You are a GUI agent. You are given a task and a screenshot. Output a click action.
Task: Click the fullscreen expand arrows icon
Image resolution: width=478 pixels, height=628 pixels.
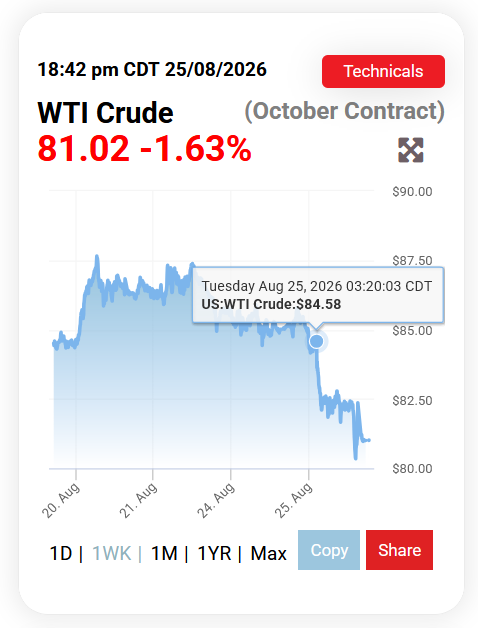(x=411, y=150)
